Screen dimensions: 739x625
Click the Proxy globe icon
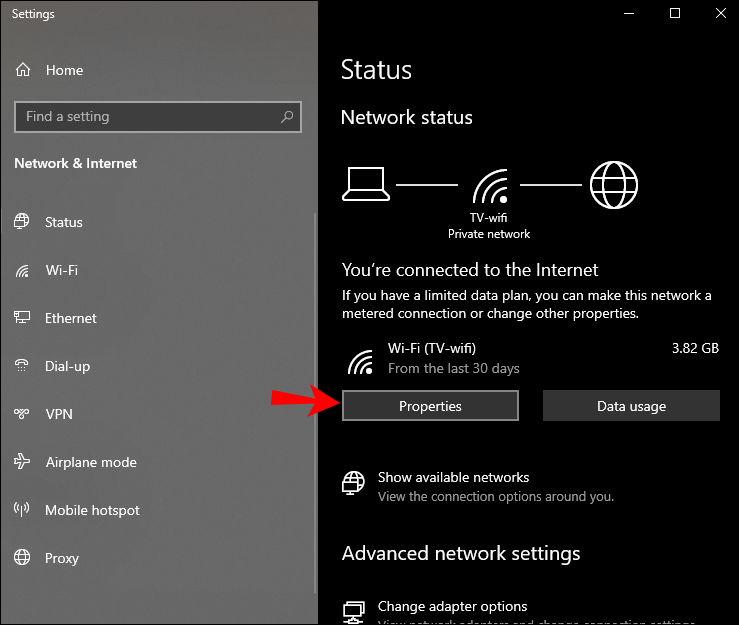[22, 558]
